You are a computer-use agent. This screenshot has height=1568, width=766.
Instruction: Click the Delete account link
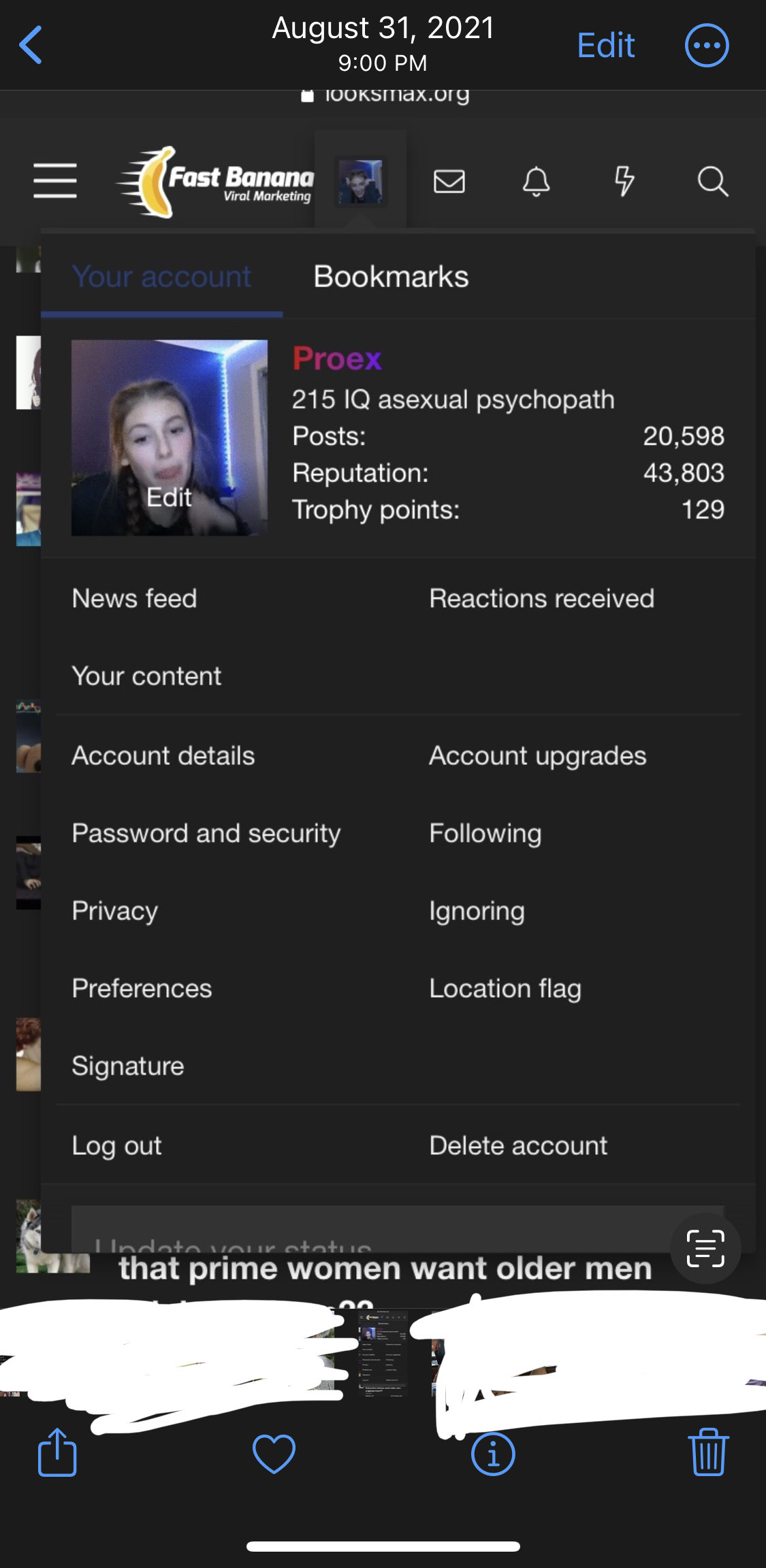(518, 1145)
